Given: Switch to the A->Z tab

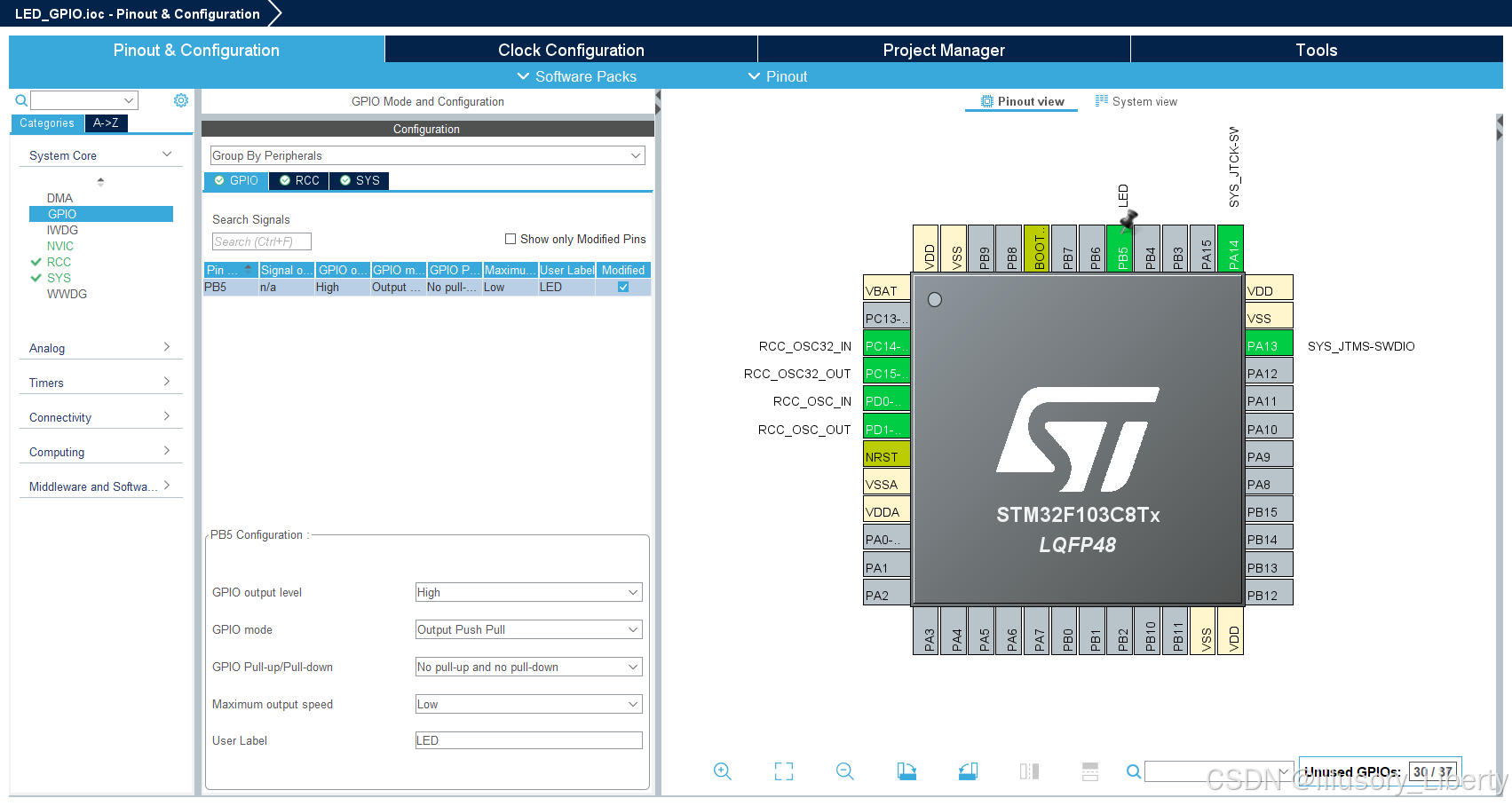Looking at the screenshot, I should [106, 123].
